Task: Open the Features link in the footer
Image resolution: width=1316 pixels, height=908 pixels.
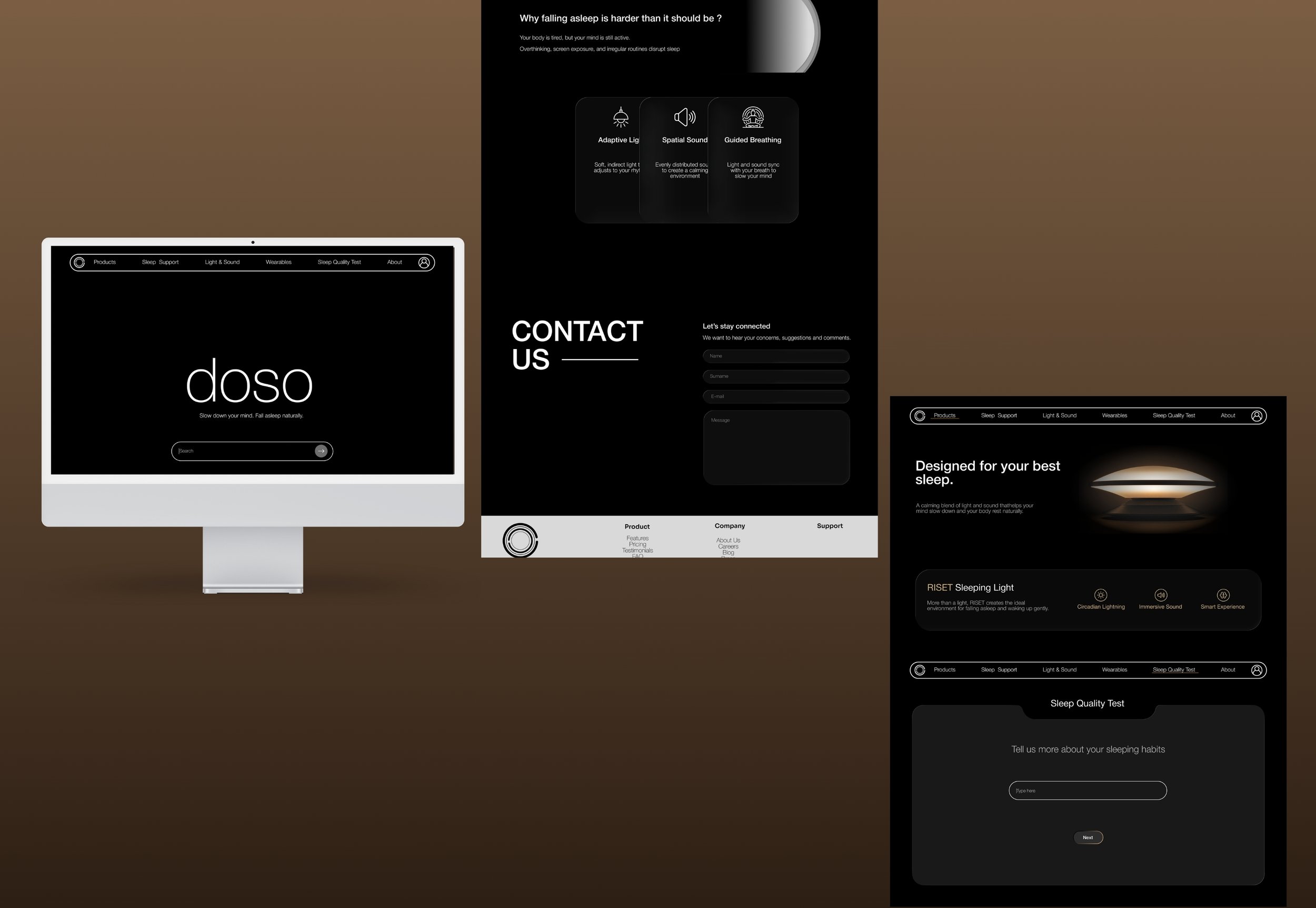Action: [637, 538]
